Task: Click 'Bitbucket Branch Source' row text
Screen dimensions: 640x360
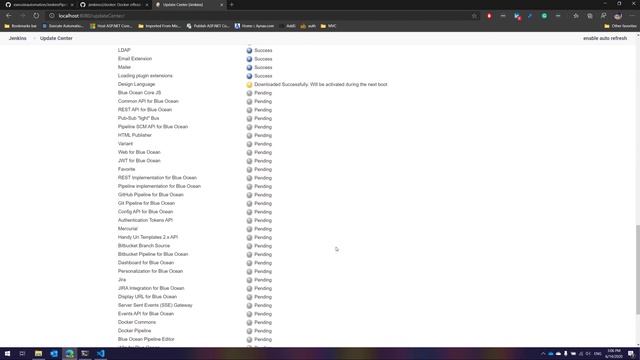Action: [x=144, y=246]
